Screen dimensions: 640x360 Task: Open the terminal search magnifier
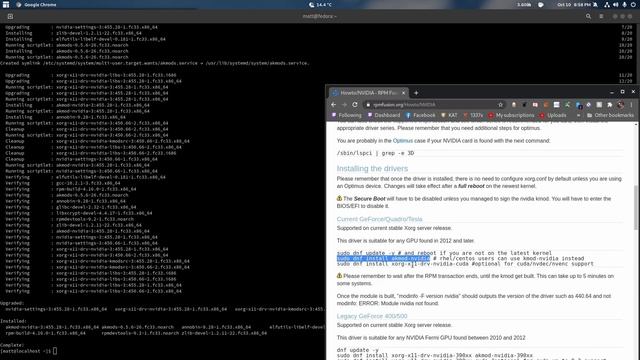click(588, 16)
